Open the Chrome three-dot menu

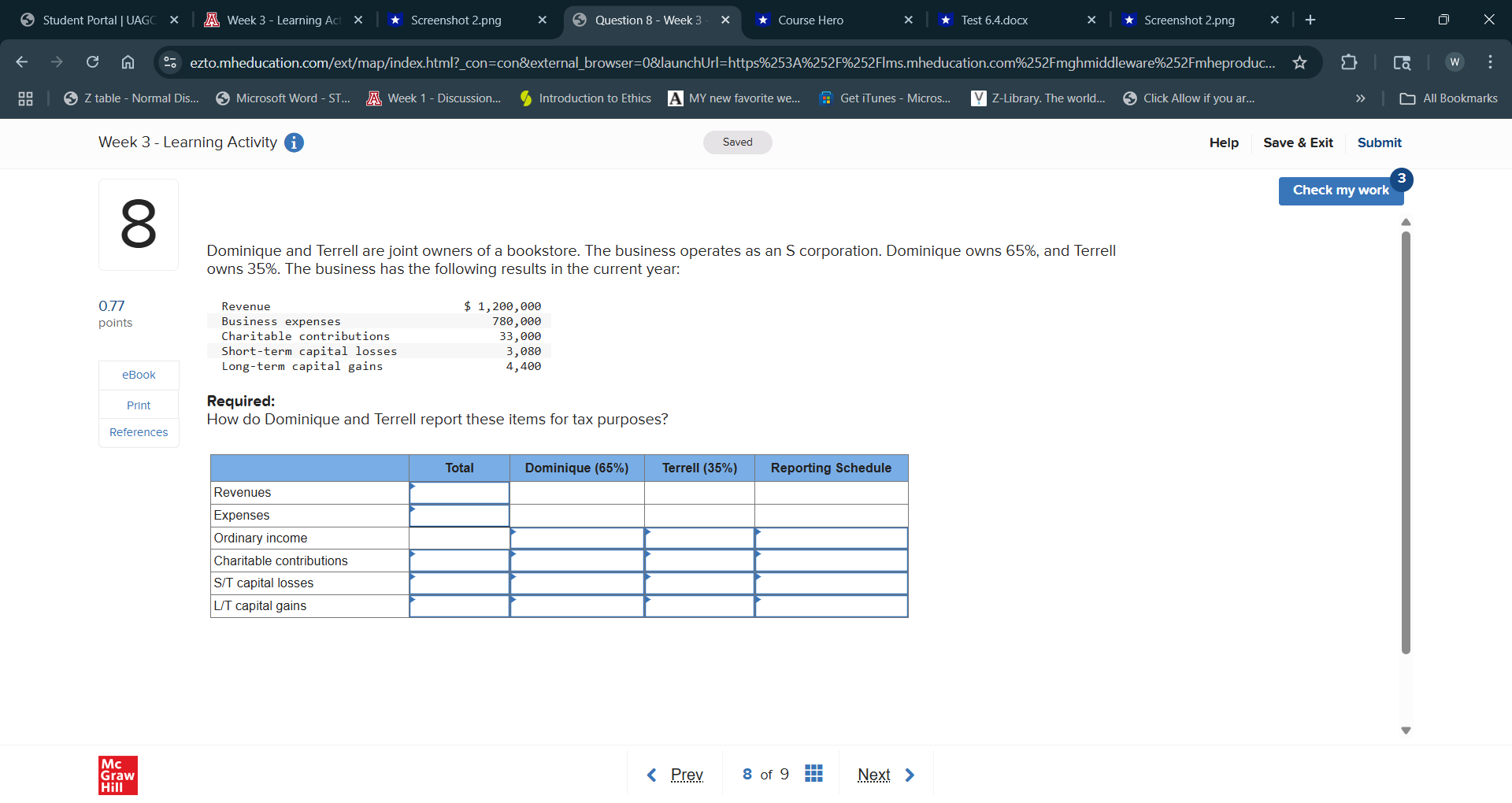pos(1491,62)
